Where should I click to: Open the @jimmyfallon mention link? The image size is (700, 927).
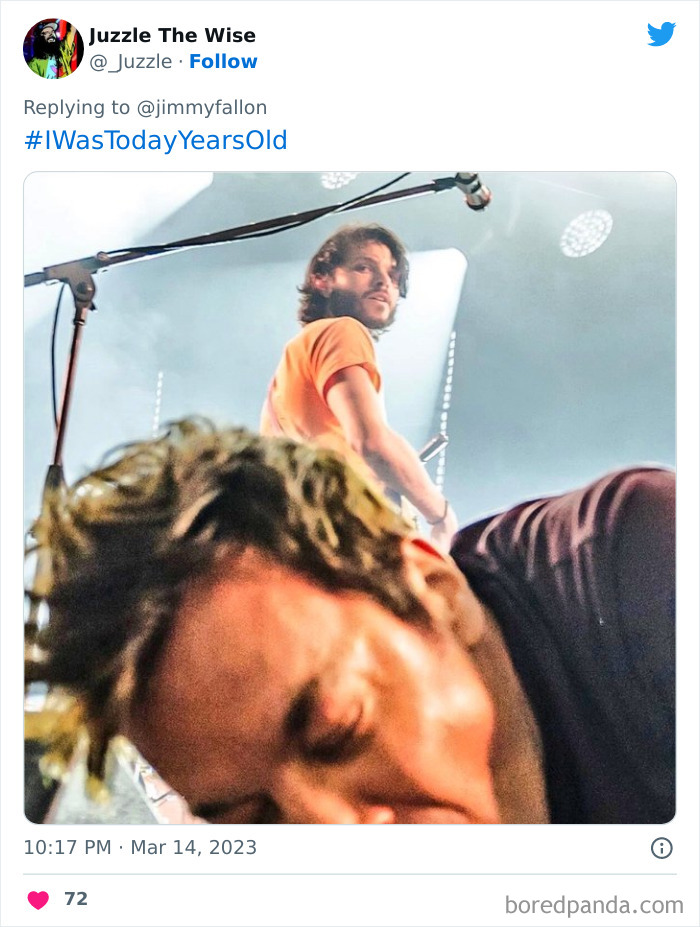(x=201, y=107)
